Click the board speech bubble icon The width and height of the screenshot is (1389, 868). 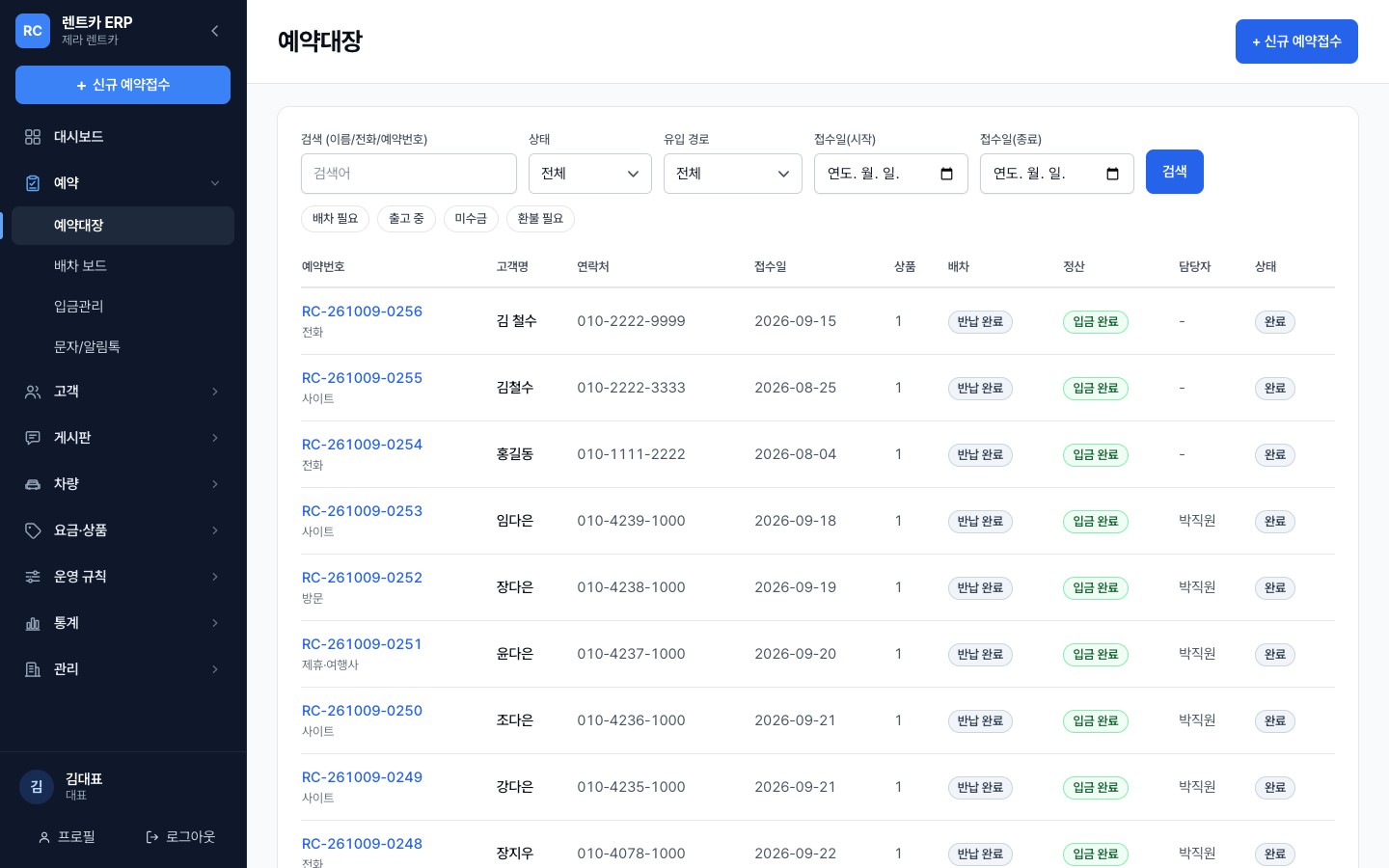33,438
